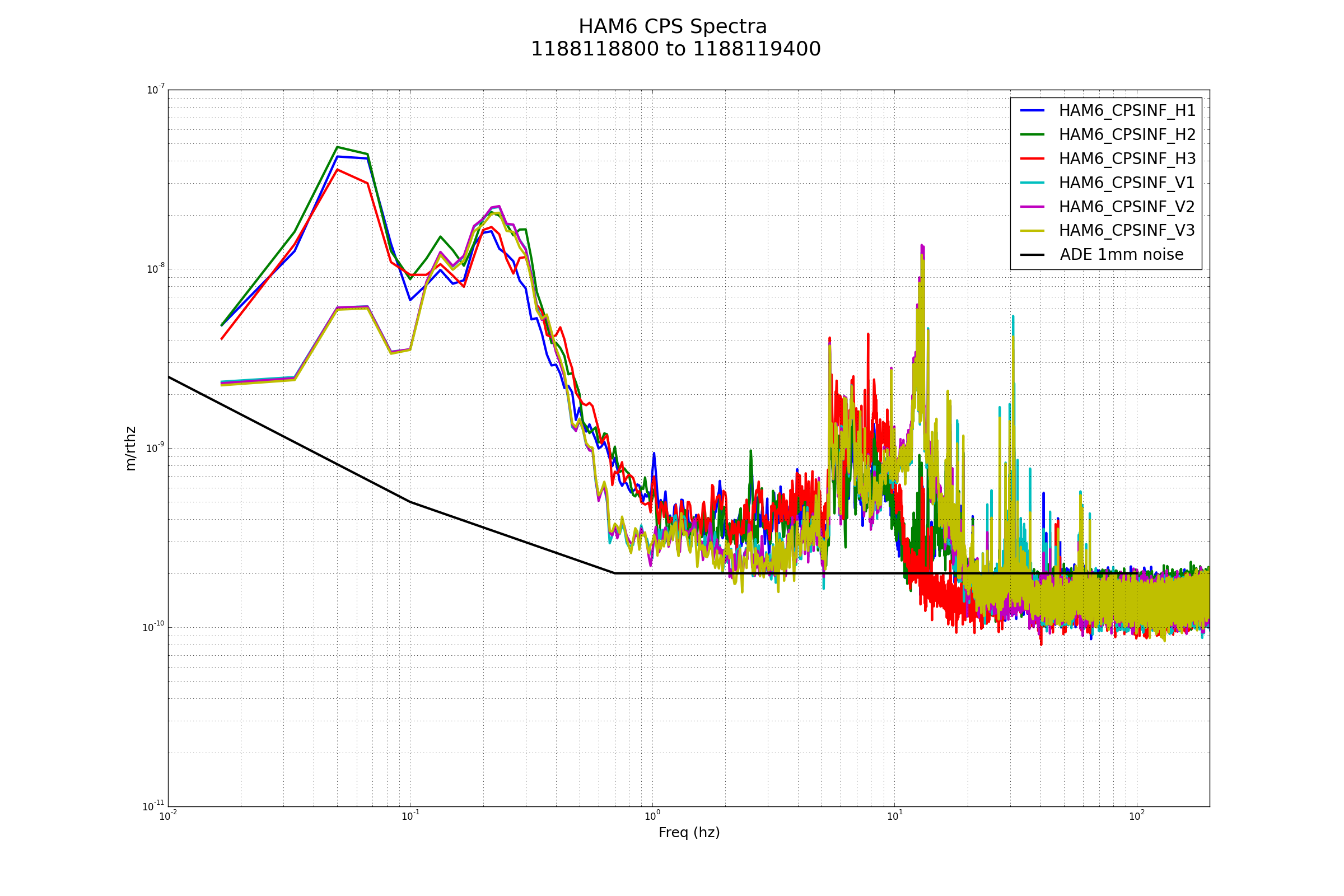This screenshot has height=896, width=1344.
Task: Click the 10^-10 y-axis tick label
Action: [x=153, y=627]
